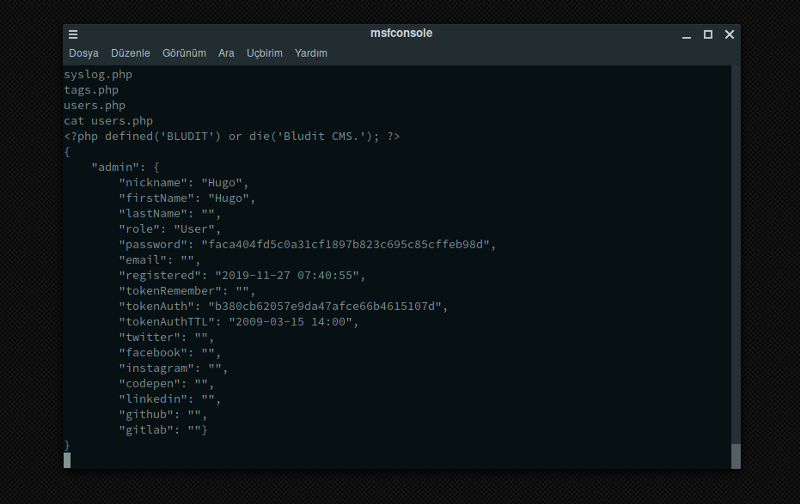The height and width of the screenshot is (504, 800).
Task: Click the "email" line
Action: coord(159,260)
